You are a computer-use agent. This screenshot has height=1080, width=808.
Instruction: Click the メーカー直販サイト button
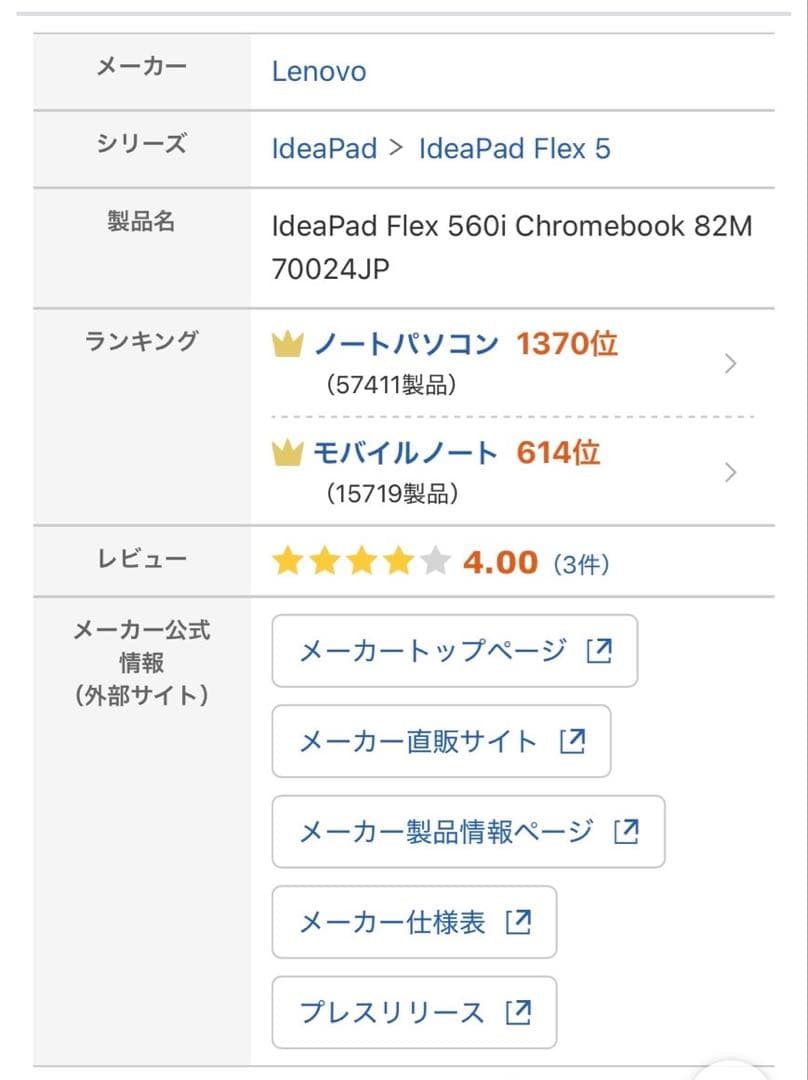440,741
